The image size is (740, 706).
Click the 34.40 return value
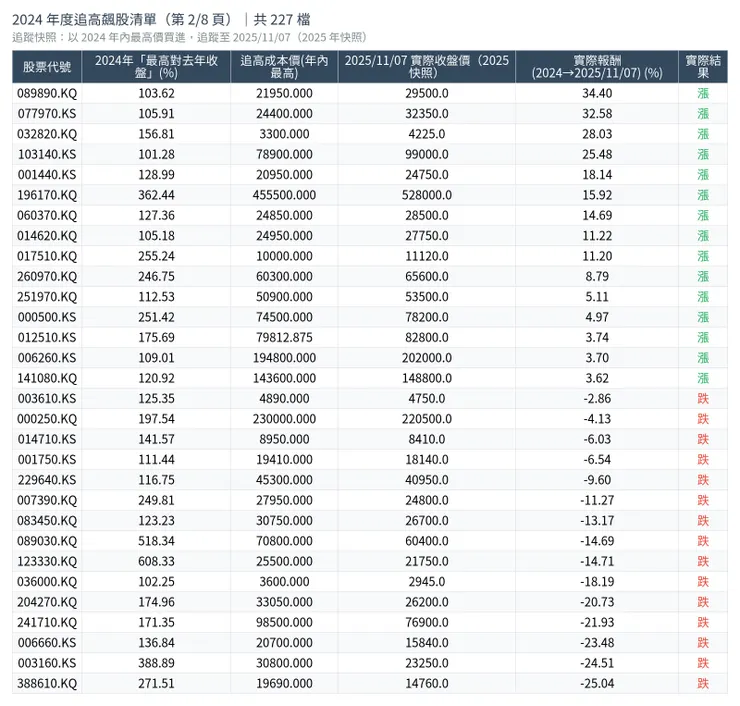click(x=597, y=93)
